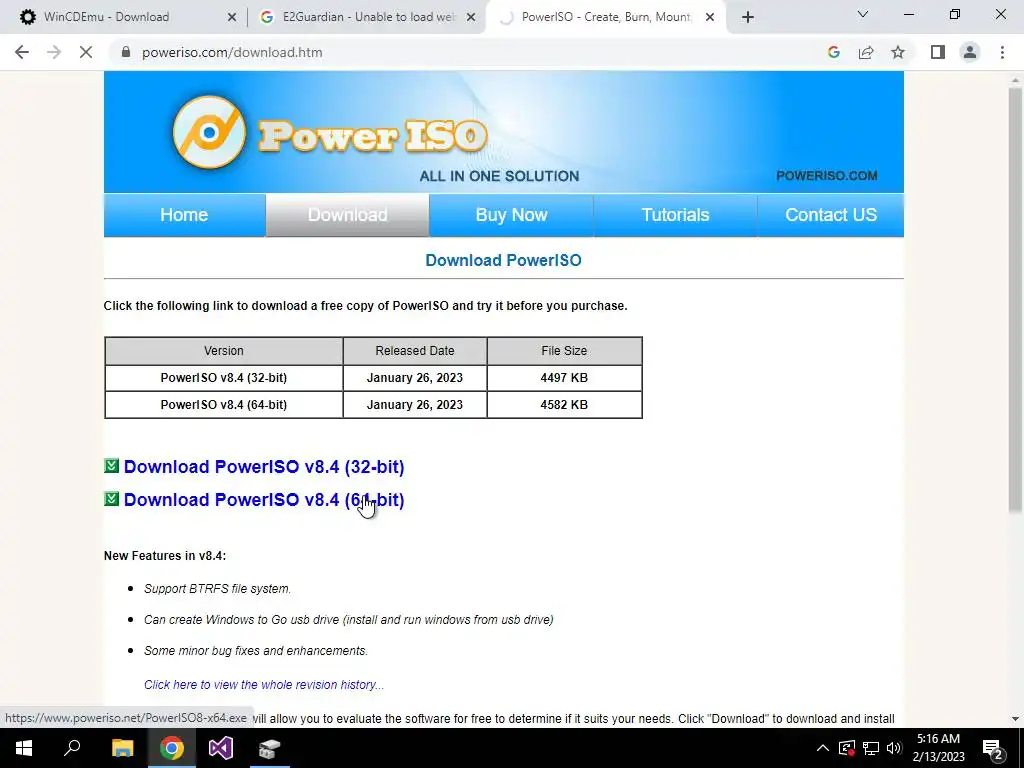
Task: Bookmark this page with the star icon
Action: [x=898, y=52]
